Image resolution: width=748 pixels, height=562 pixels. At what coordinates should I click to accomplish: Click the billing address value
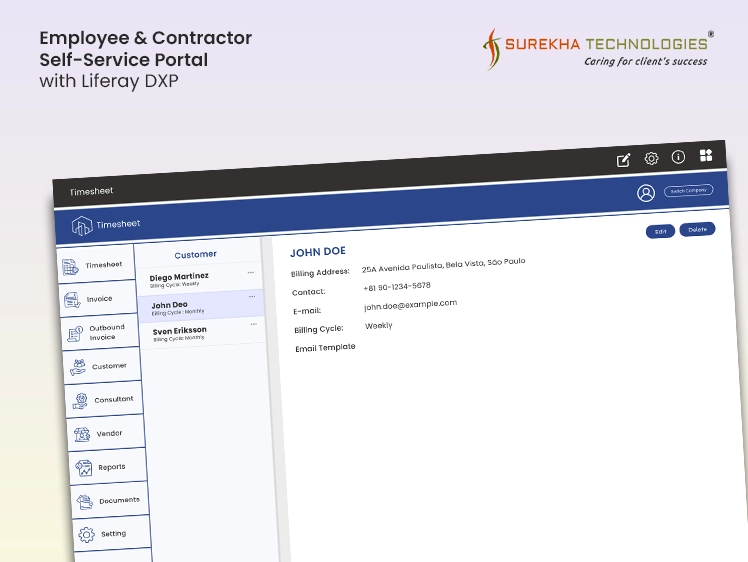point(443,265)
